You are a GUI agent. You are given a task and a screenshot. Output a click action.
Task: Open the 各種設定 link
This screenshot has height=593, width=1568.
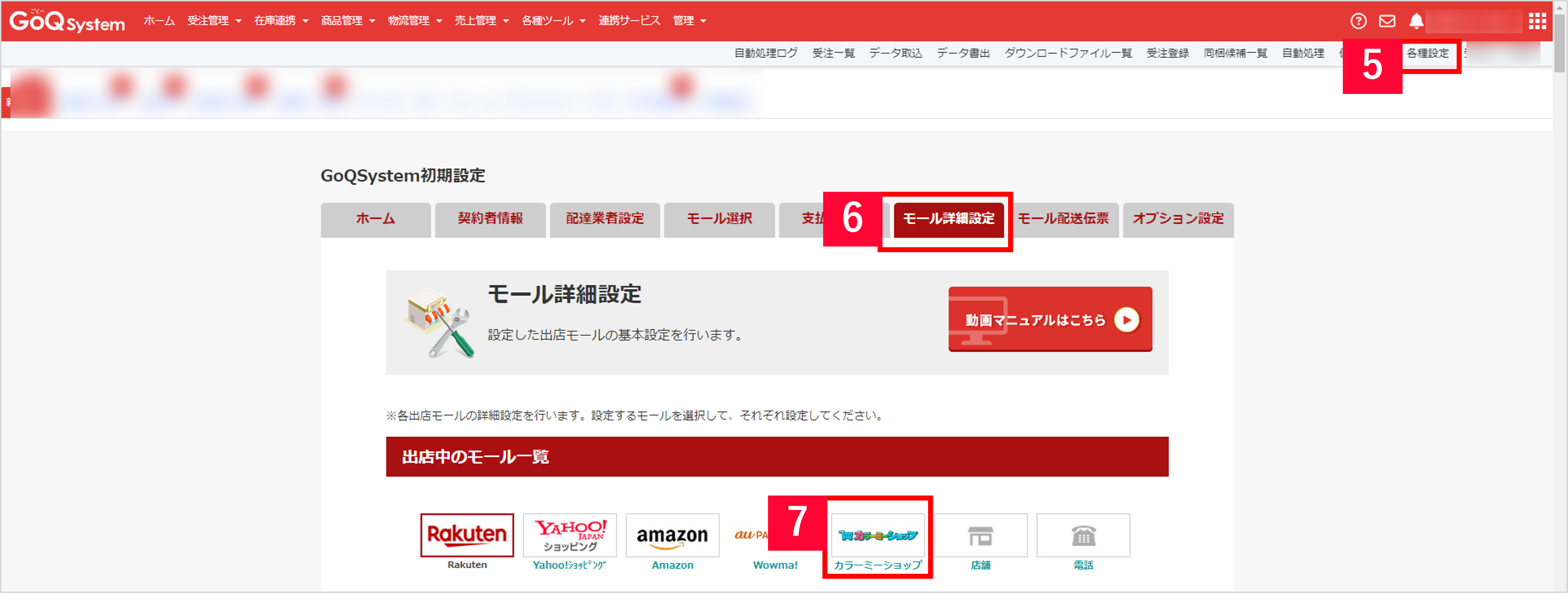(1429, 54)
